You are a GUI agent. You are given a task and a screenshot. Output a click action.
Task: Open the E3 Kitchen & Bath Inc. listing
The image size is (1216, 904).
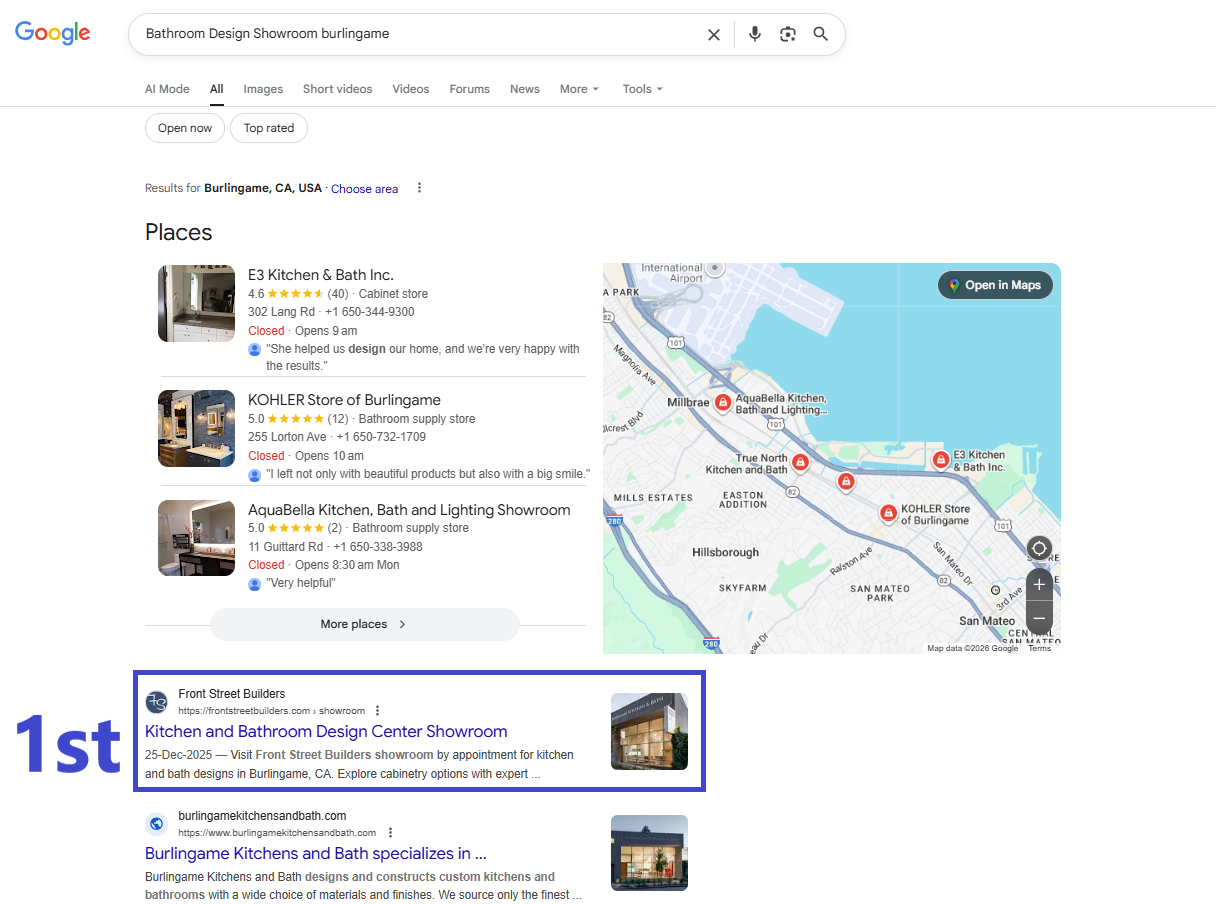[x=321, y=275]
